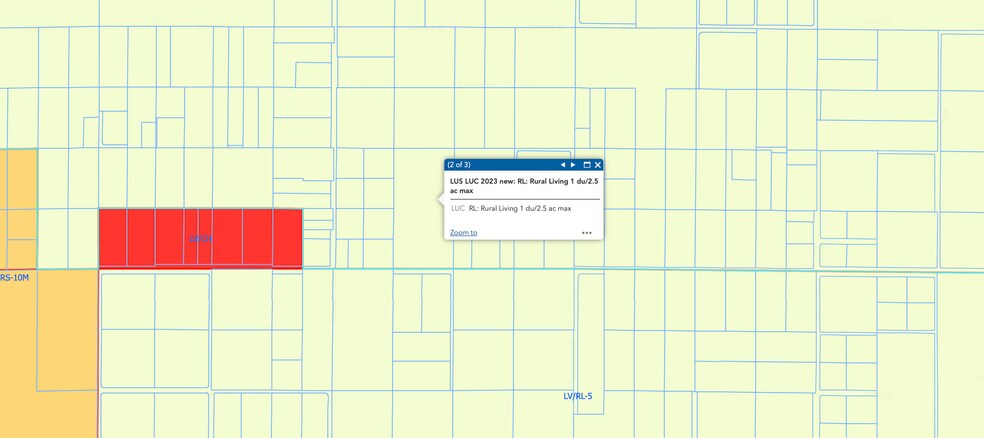Click the label inside the red zone
This screenshot has width=984, height=438.
tap(201, 239)
